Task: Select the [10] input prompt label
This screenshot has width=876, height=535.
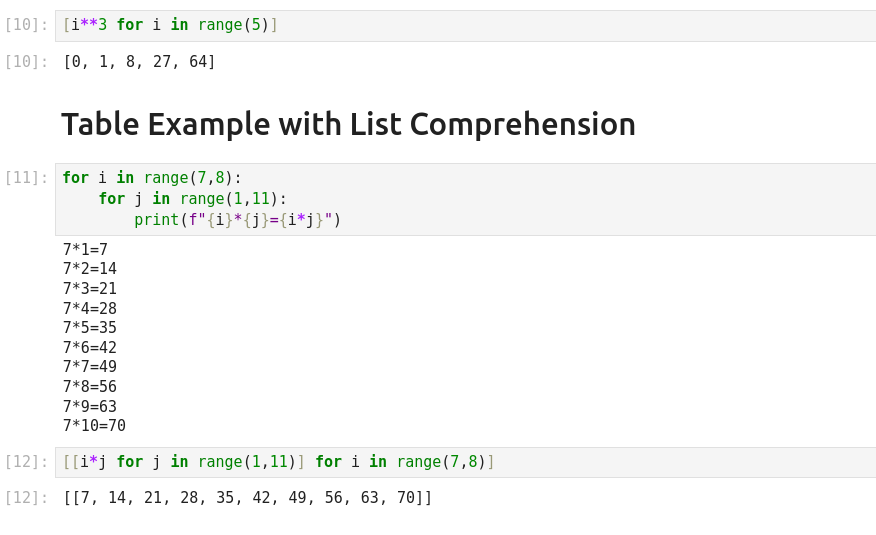Action: (x=26, y=25)
